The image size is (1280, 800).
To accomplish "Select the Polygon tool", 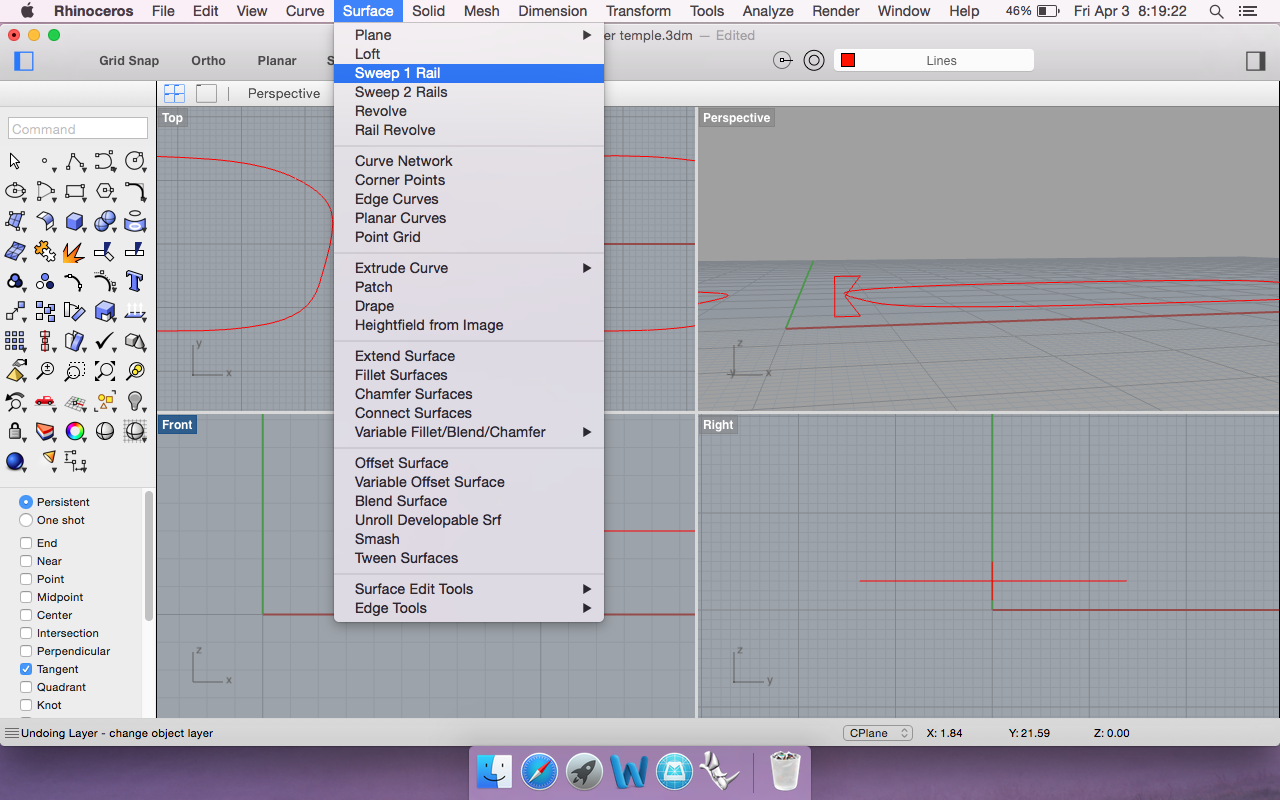I will (105, 191).
